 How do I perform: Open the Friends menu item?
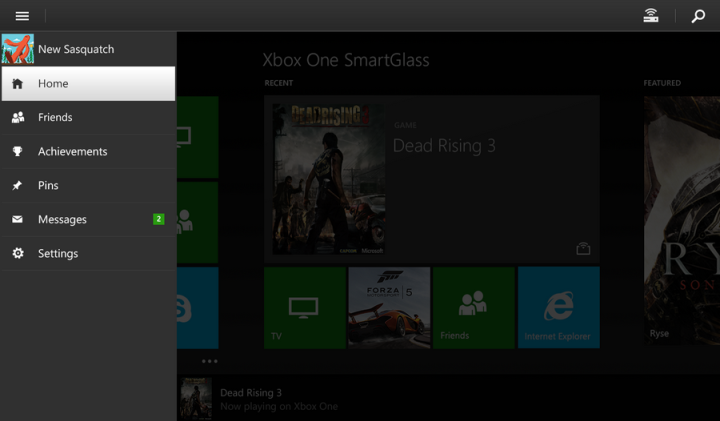[x=88, y=118]
